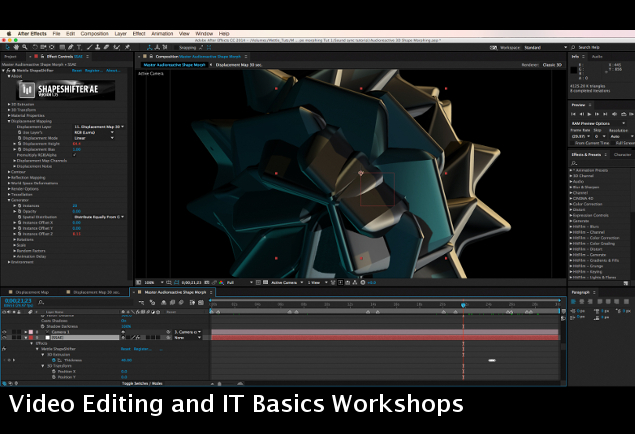Click the Classic 3D renderer button
Viewport: 635px width, 434px height.
click(552, 64)
